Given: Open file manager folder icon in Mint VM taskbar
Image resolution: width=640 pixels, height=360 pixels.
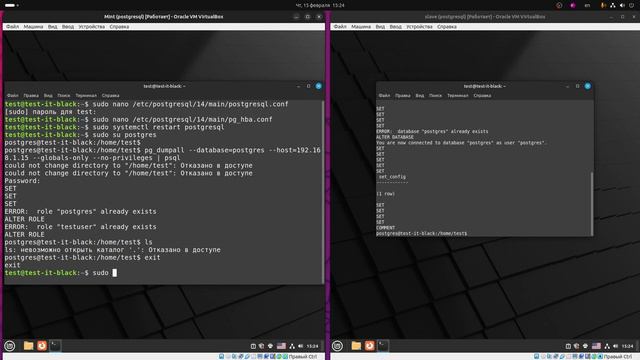Looking at the screenshot, I should [28, 346].
